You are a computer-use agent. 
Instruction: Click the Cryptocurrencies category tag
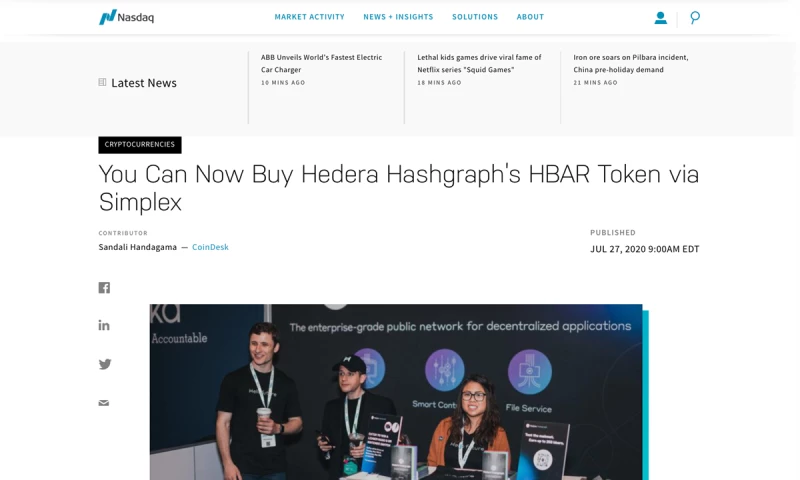(140, 144)
